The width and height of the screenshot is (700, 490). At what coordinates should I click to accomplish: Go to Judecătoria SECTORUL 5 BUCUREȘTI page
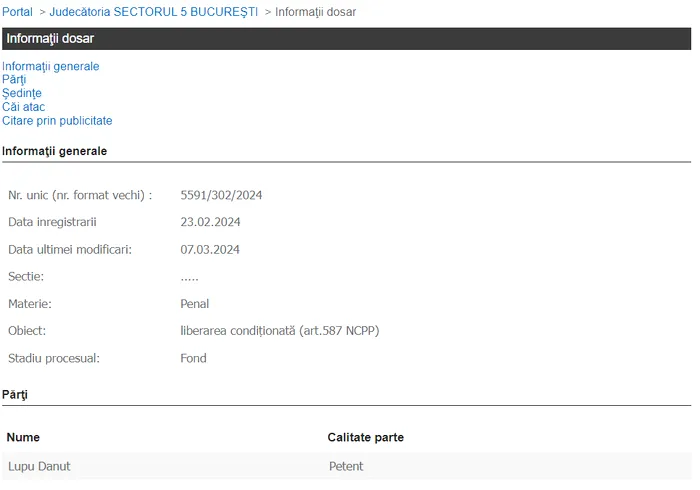tap(153, 12)
